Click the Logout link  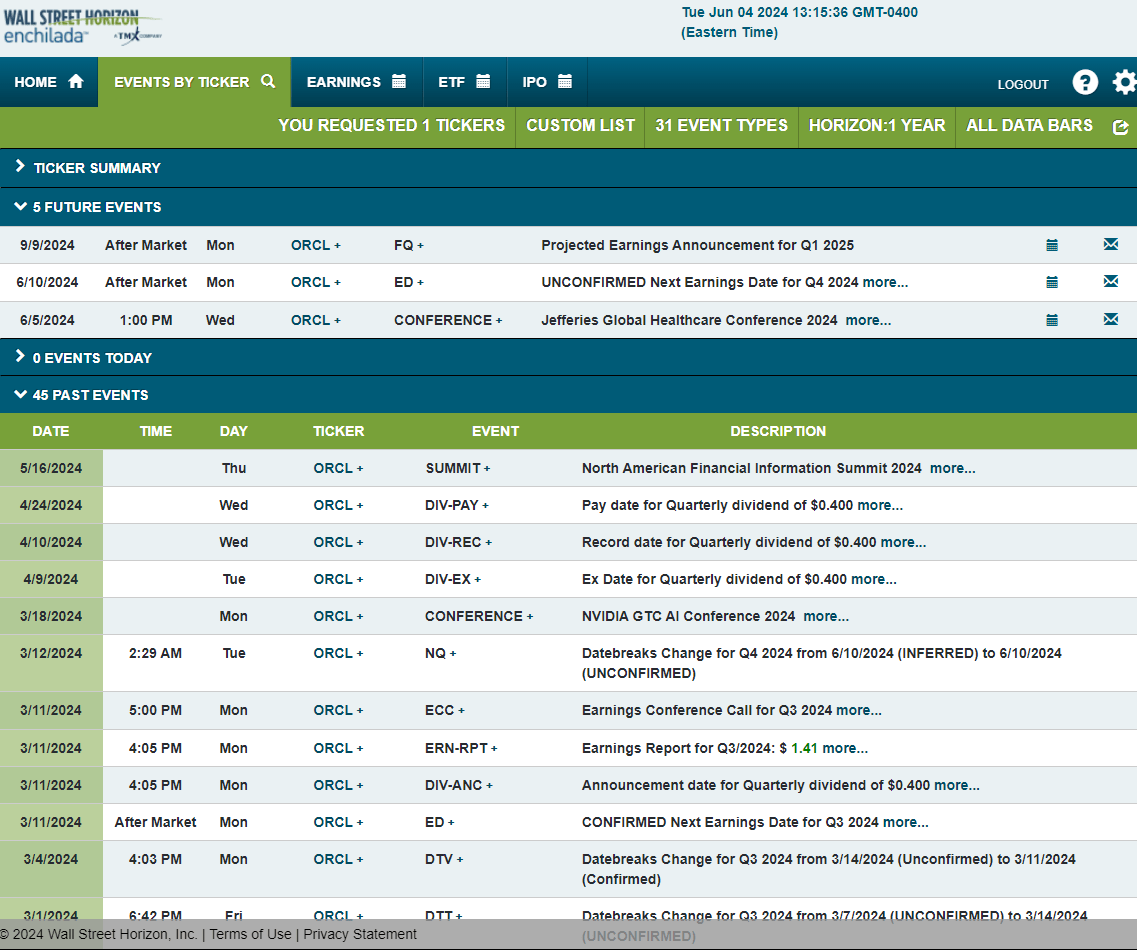coord(1022,84)
